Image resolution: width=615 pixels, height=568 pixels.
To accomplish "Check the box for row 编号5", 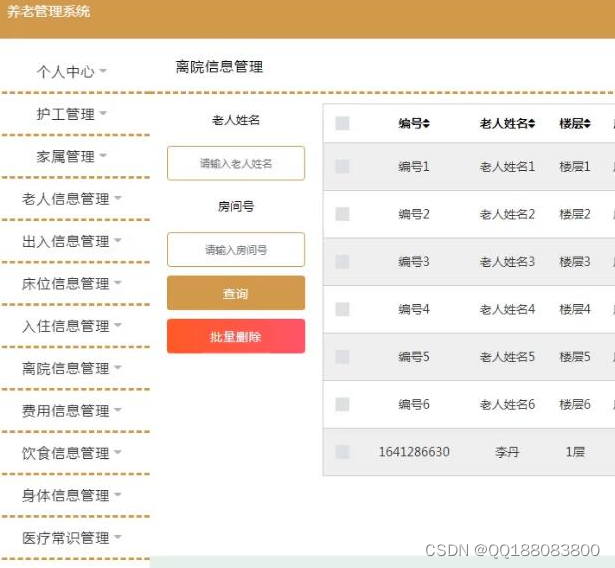I will pos(342,357).
